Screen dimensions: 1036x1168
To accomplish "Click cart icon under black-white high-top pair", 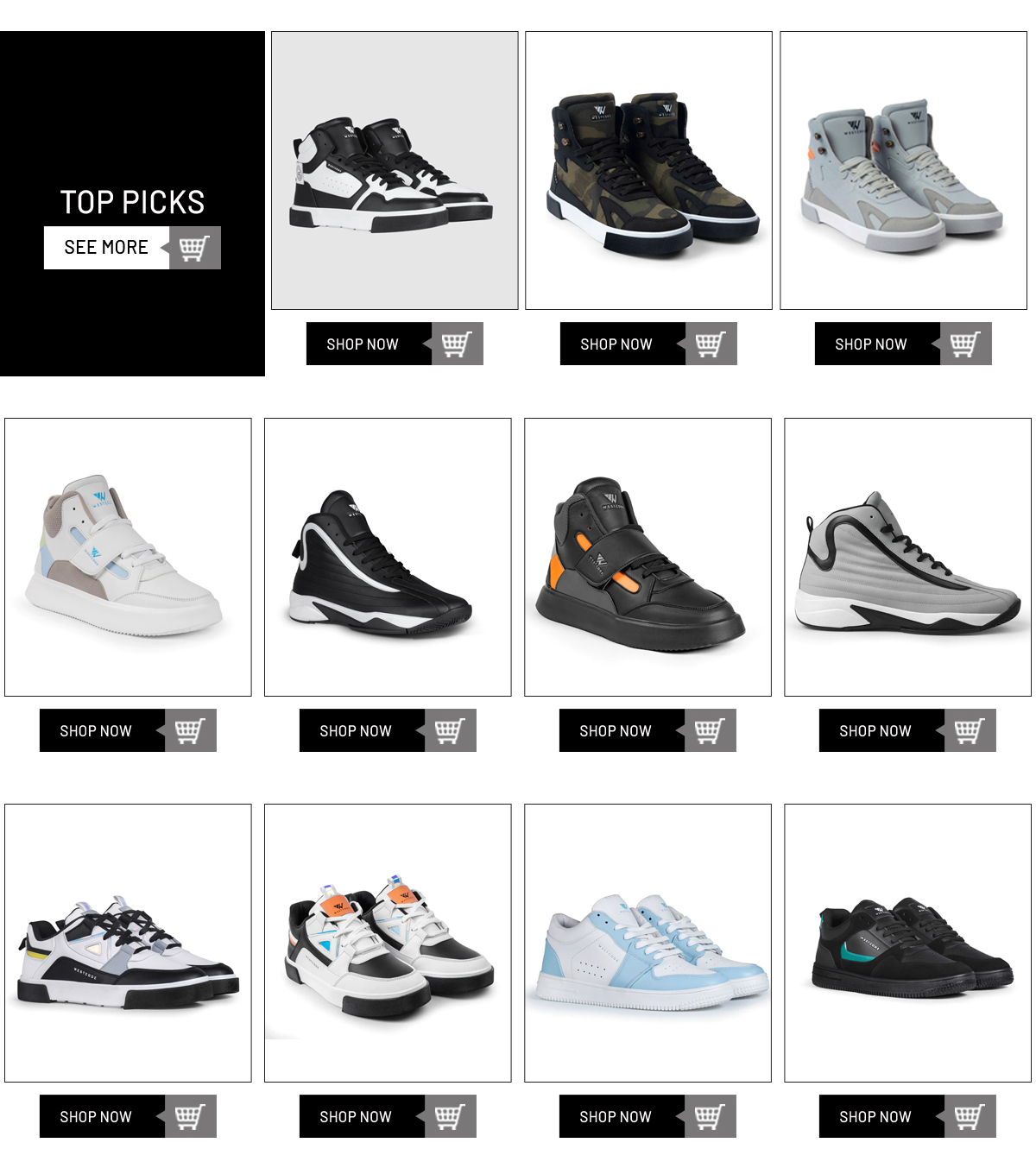I will tap(458, 344).
